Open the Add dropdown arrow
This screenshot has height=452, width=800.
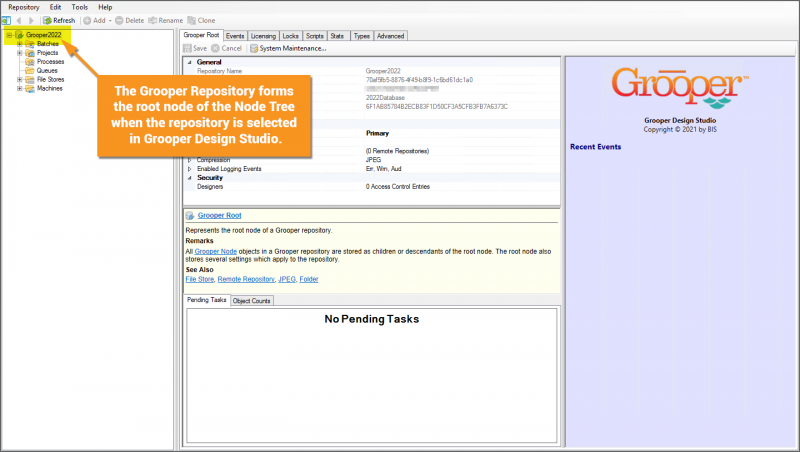click(110, 20)
